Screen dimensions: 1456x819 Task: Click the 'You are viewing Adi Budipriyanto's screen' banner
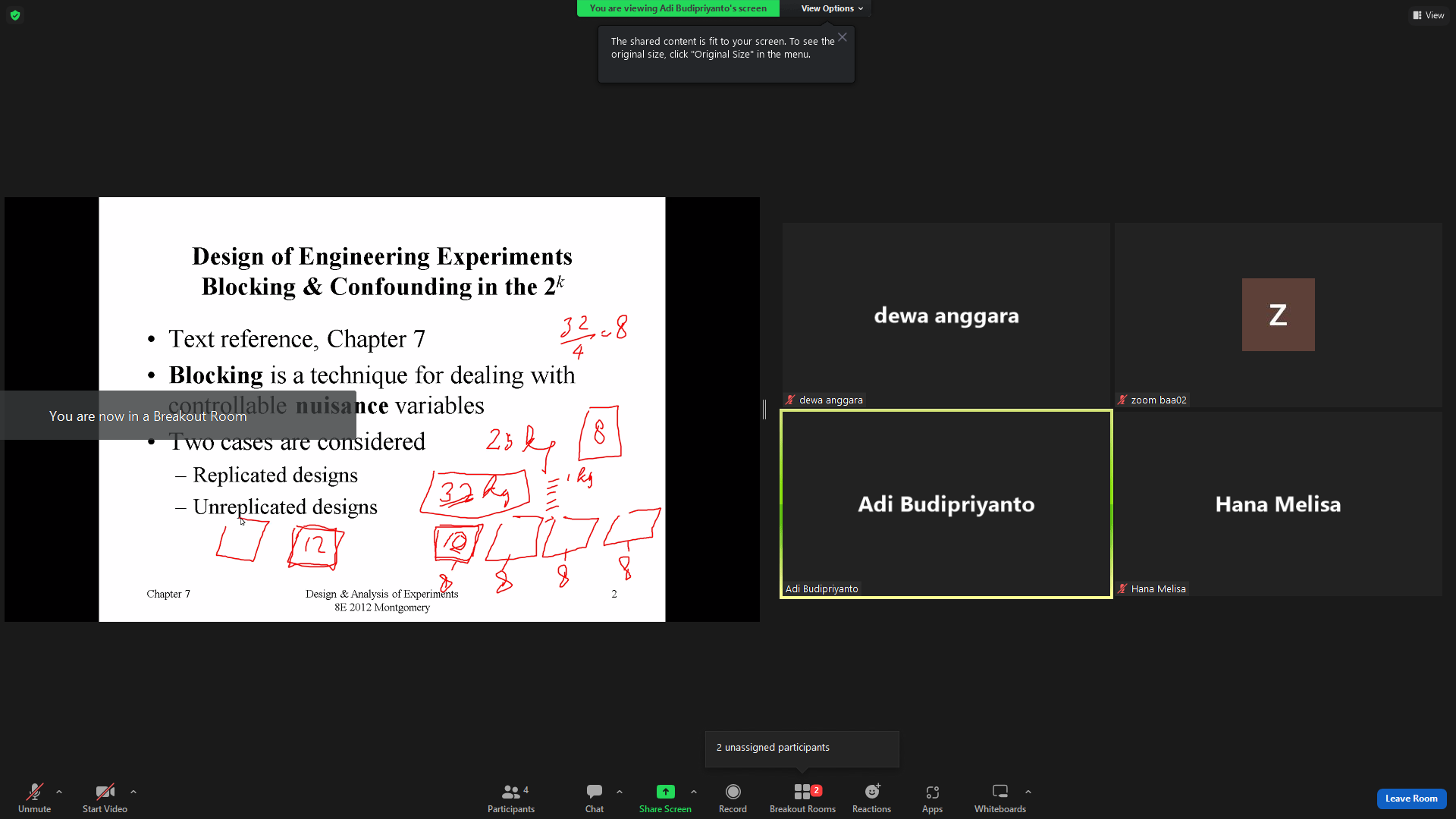(x=678, y=8)
